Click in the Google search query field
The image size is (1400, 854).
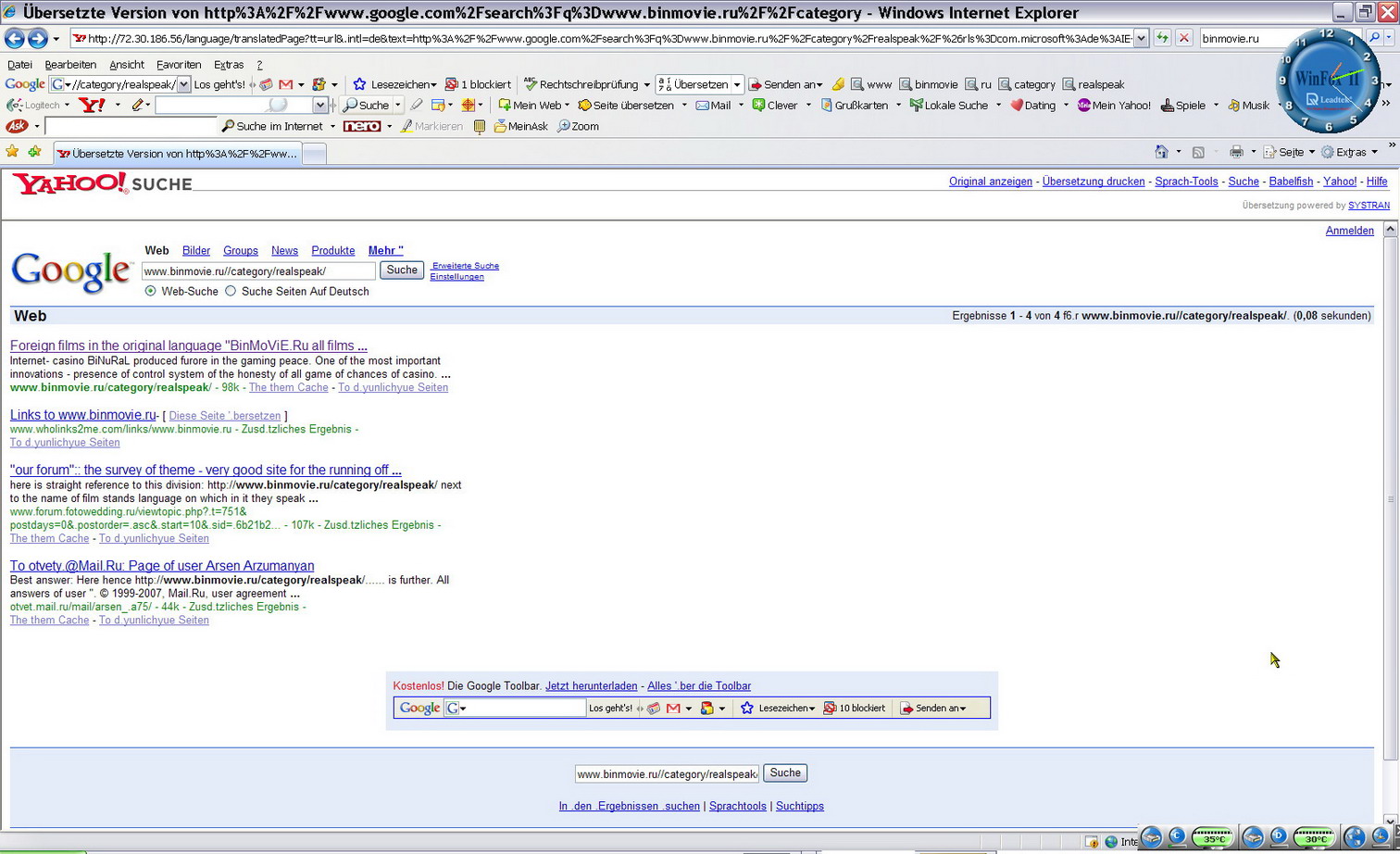[258, 271]
